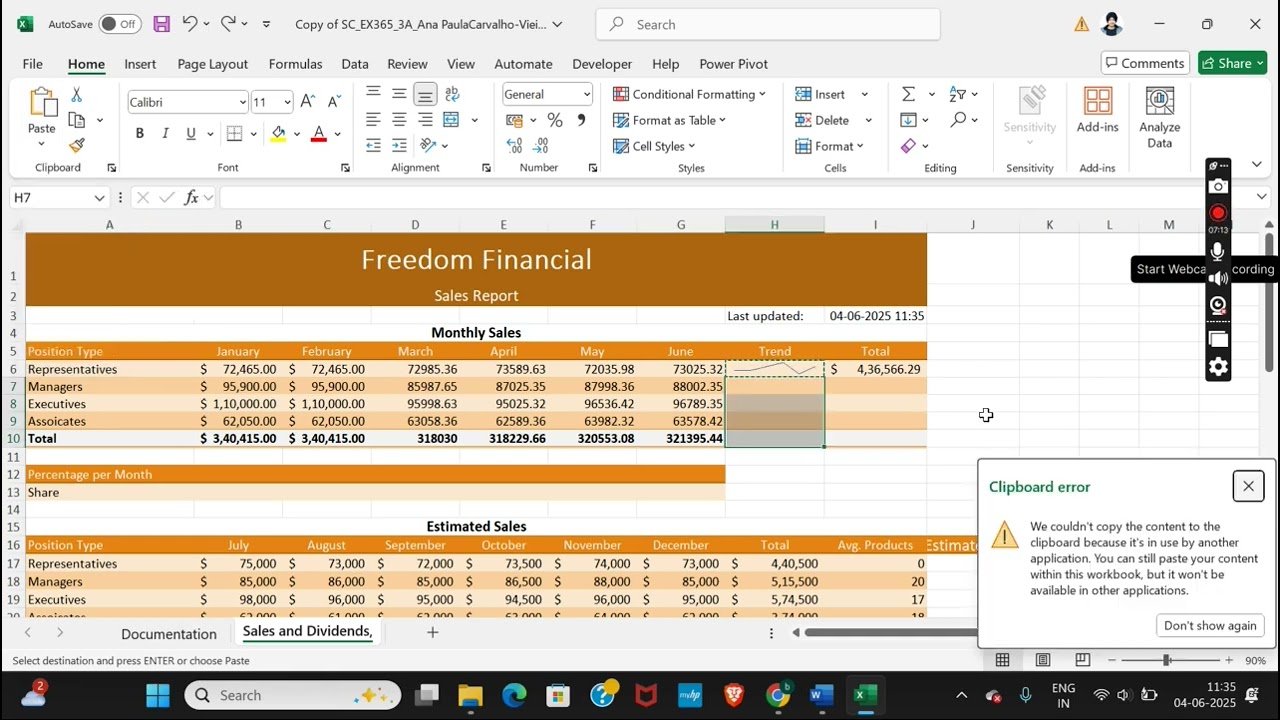Click the Paste clipboard icon

pos(42,103)
